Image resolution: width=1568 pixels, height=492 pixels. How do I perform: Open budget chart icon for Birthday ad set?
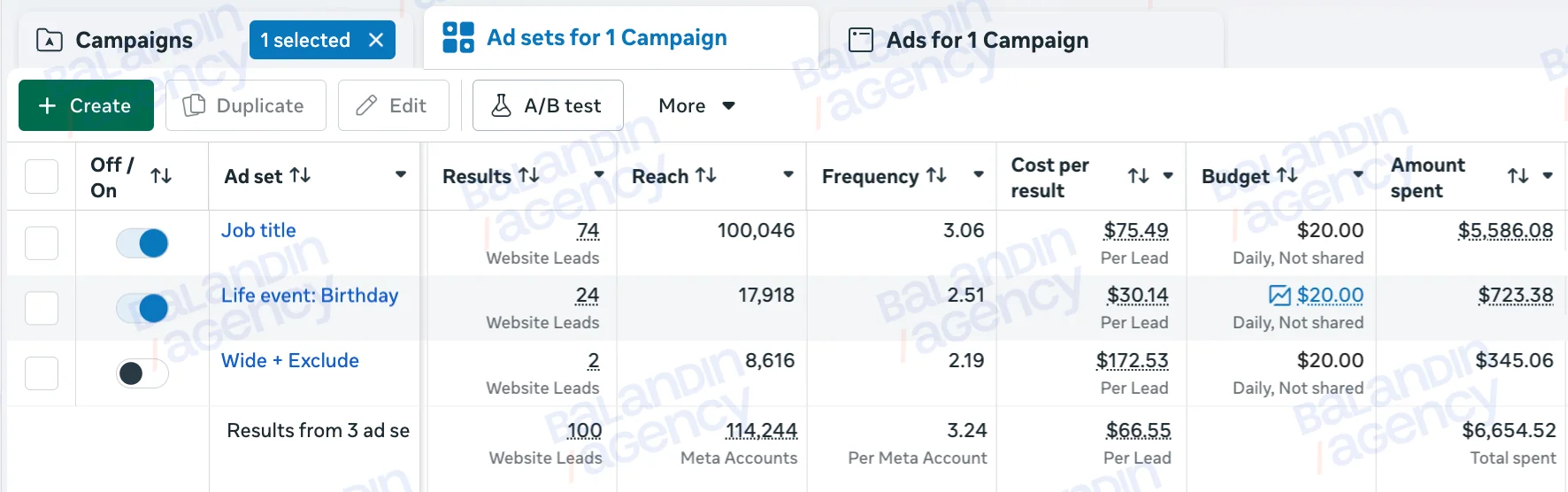[1280, 295]
